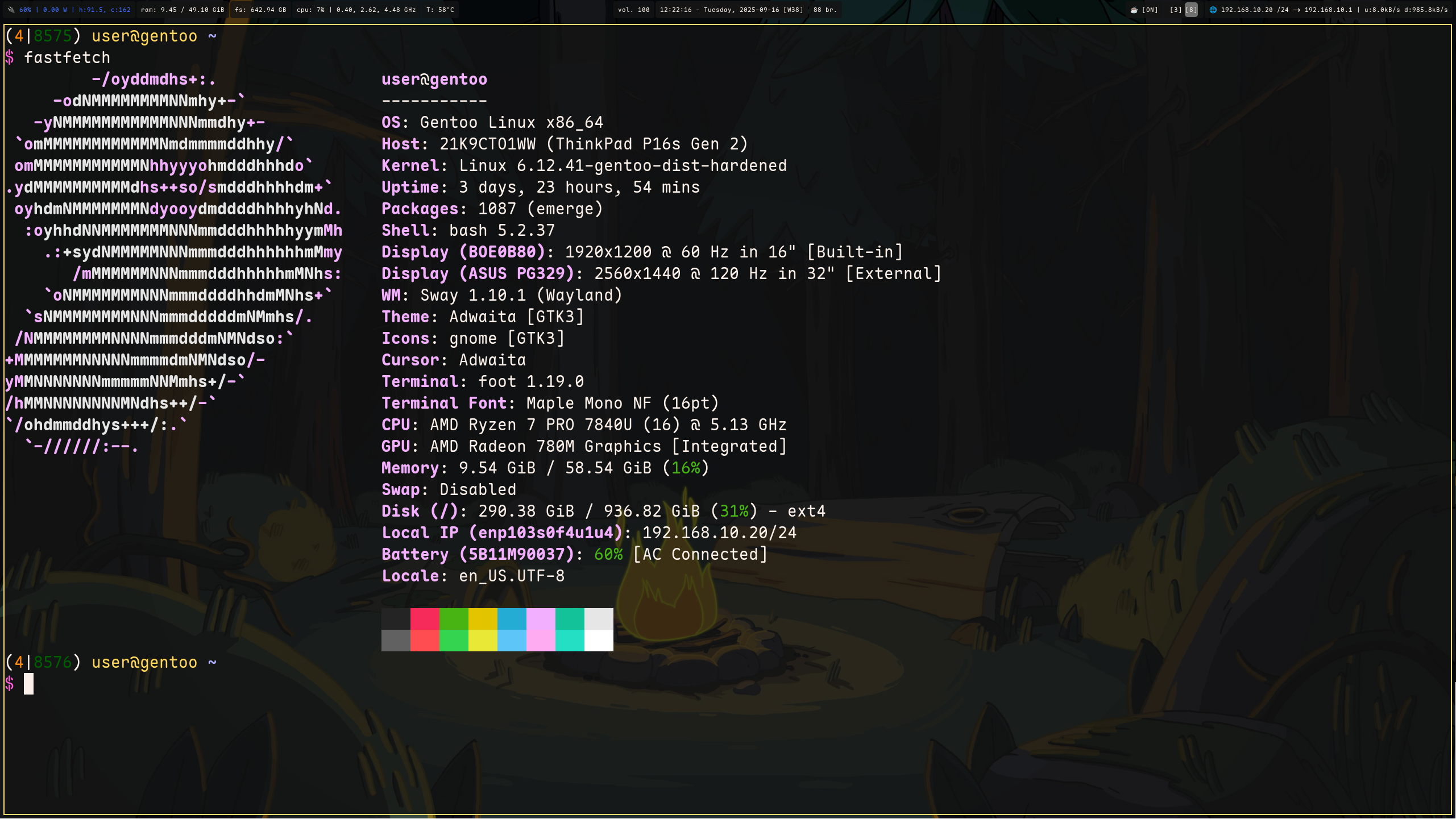Screen dimensions: 1456x819
Task: Click the Theme 'Adwaita [GTK3]' line
Action: click(x=483, y=317)
